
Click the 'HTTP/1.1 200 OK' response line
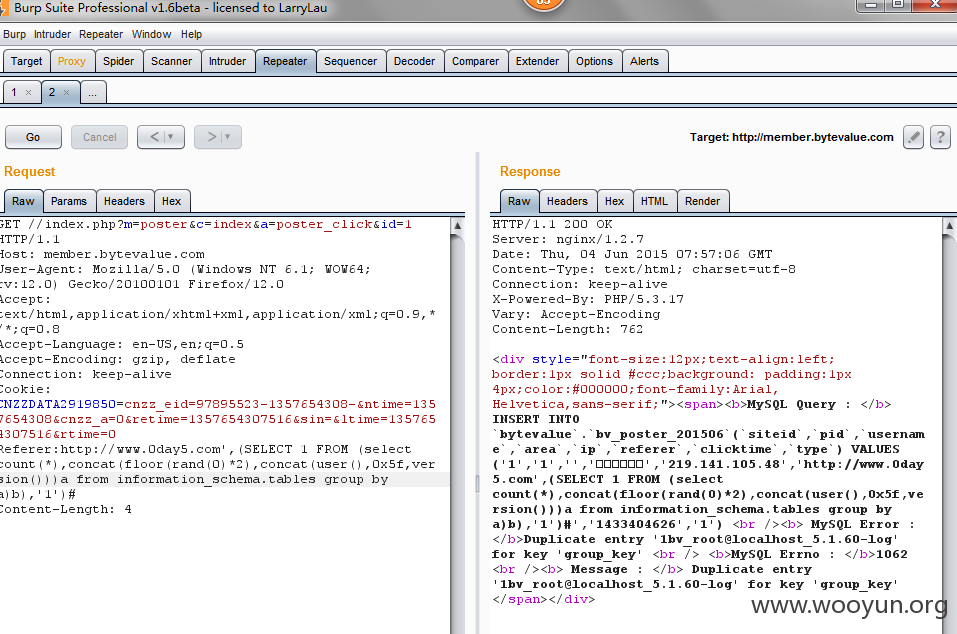[x=552, y=225]
